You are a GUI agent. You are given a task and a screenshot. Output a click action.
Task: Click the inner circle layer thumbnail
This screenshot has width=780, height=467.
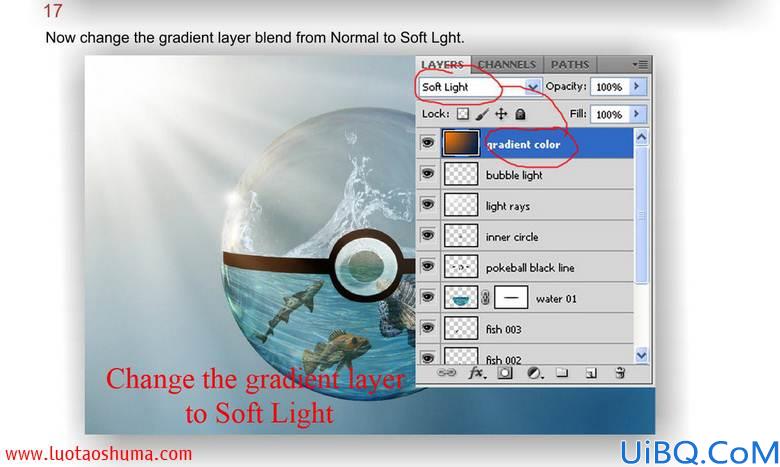(x=461, y=236)
